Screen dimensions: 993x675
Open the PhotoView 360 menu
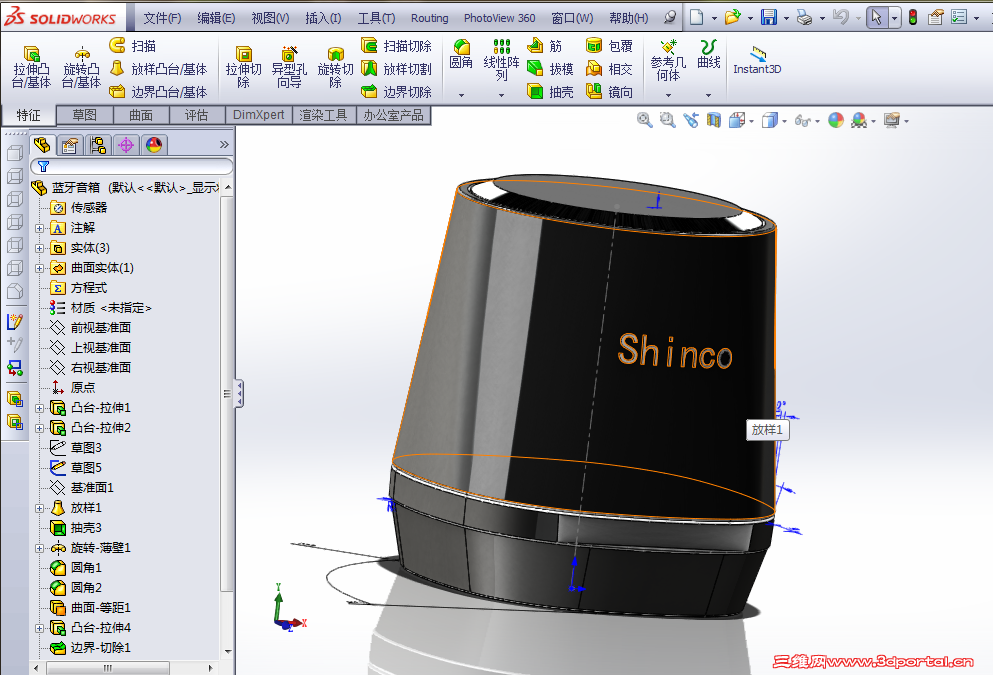pos(499,18)
